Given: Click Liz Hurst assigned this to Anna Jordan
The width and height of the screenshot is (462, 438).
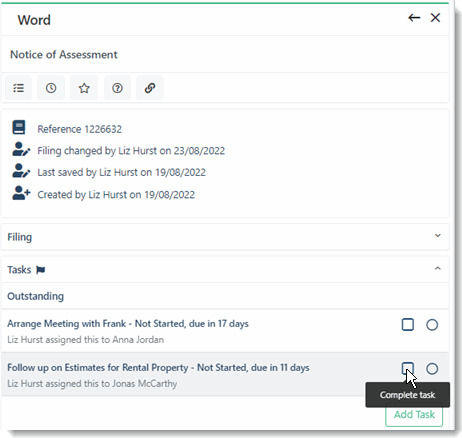Looking at the screenshot, I should 86,340.
